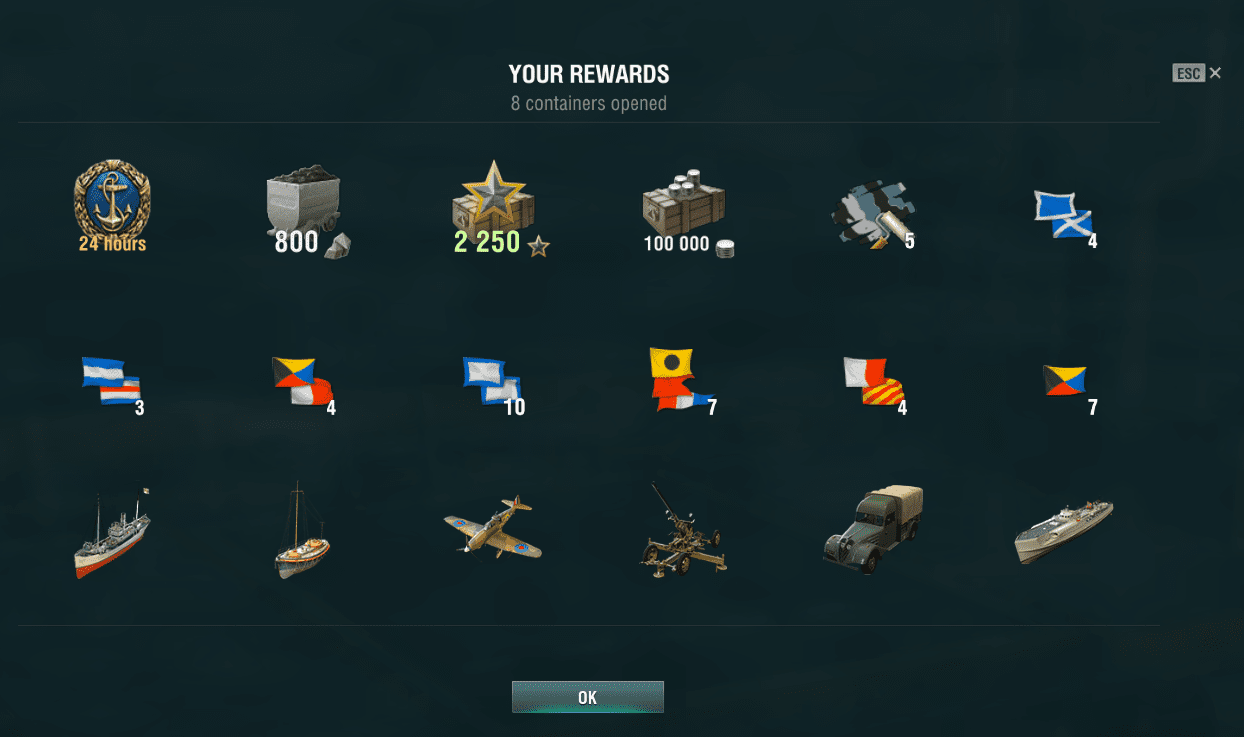
Task: Select the canvas-covered military truck
Action: coord(873,530)
